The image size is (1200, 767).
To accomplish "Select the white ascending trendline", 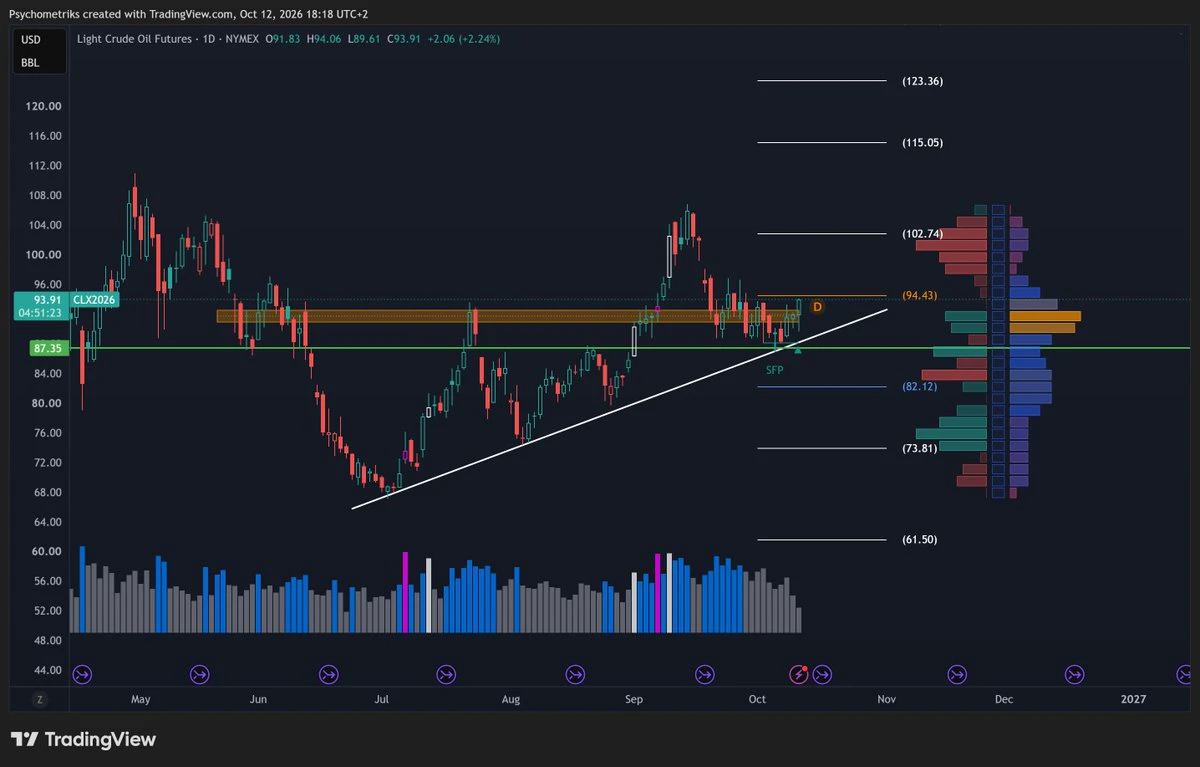I will tap(619, 409).
